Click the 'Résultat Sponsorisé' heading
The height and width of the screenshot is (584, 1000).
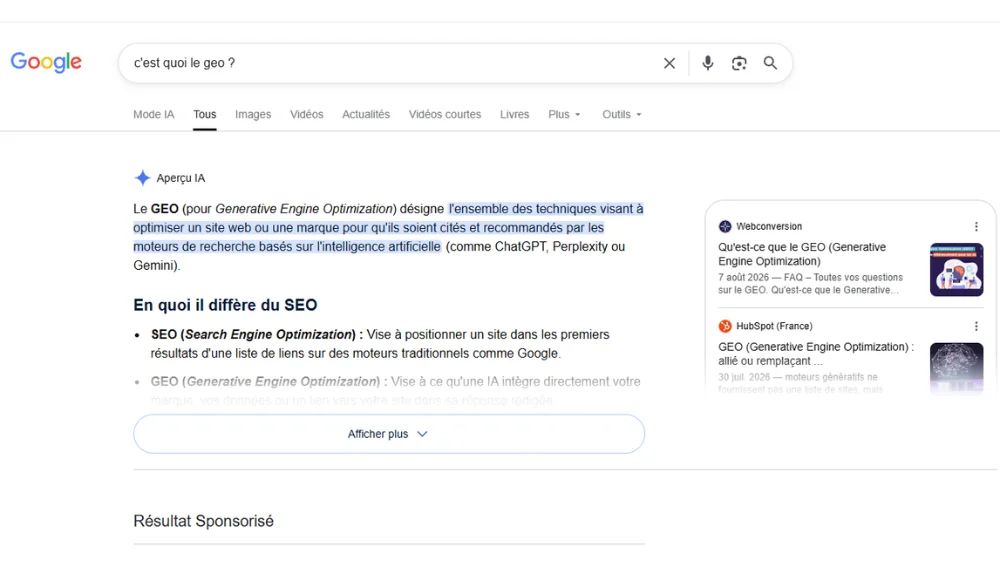(203, 522)
